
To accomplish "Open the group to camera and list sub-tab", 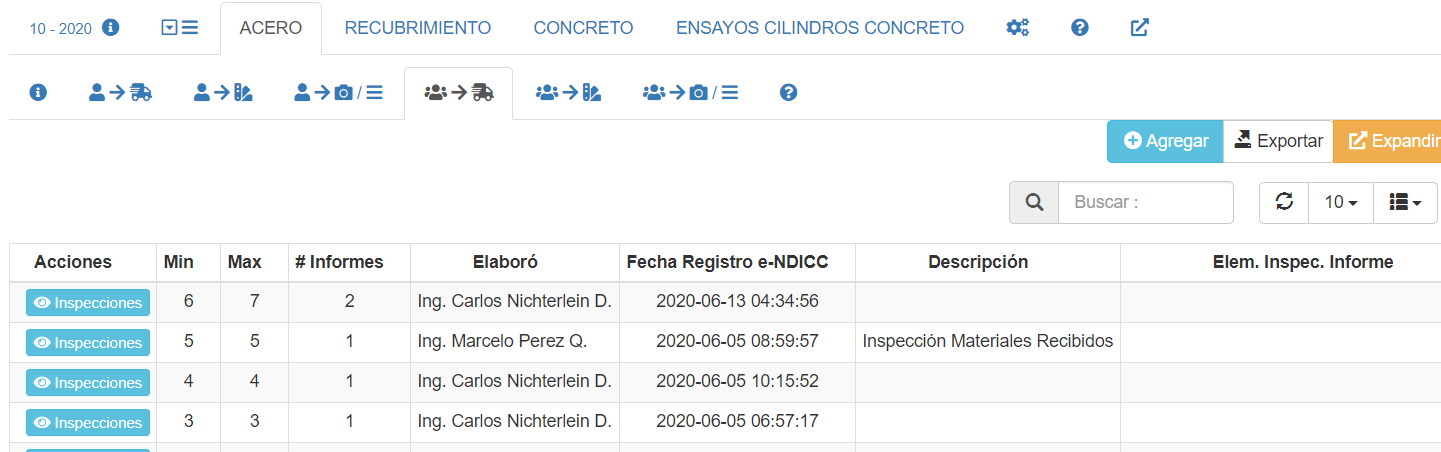I will (x=690, y=93).
